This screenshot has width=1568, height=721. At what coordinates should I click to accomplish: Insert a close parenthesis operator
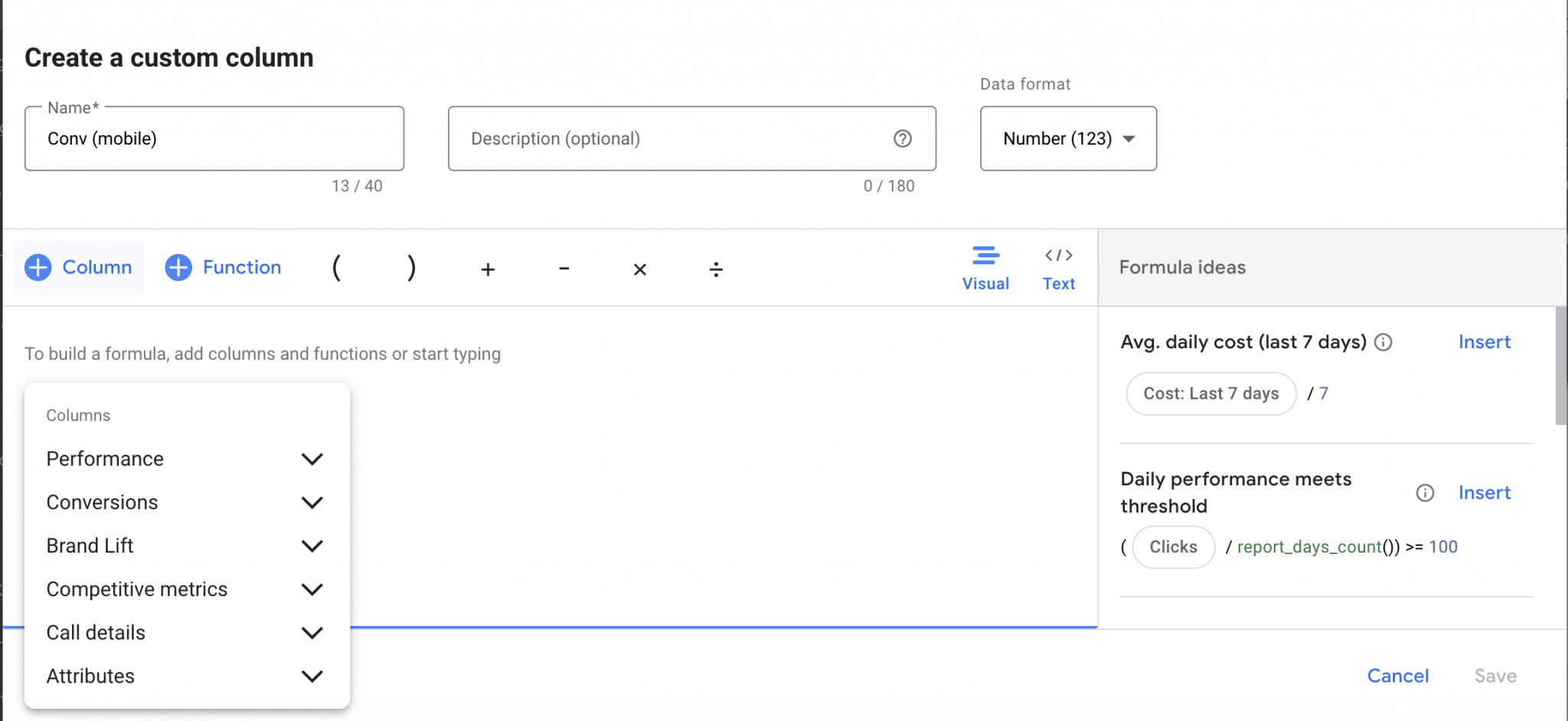click(x=411, y=268)
